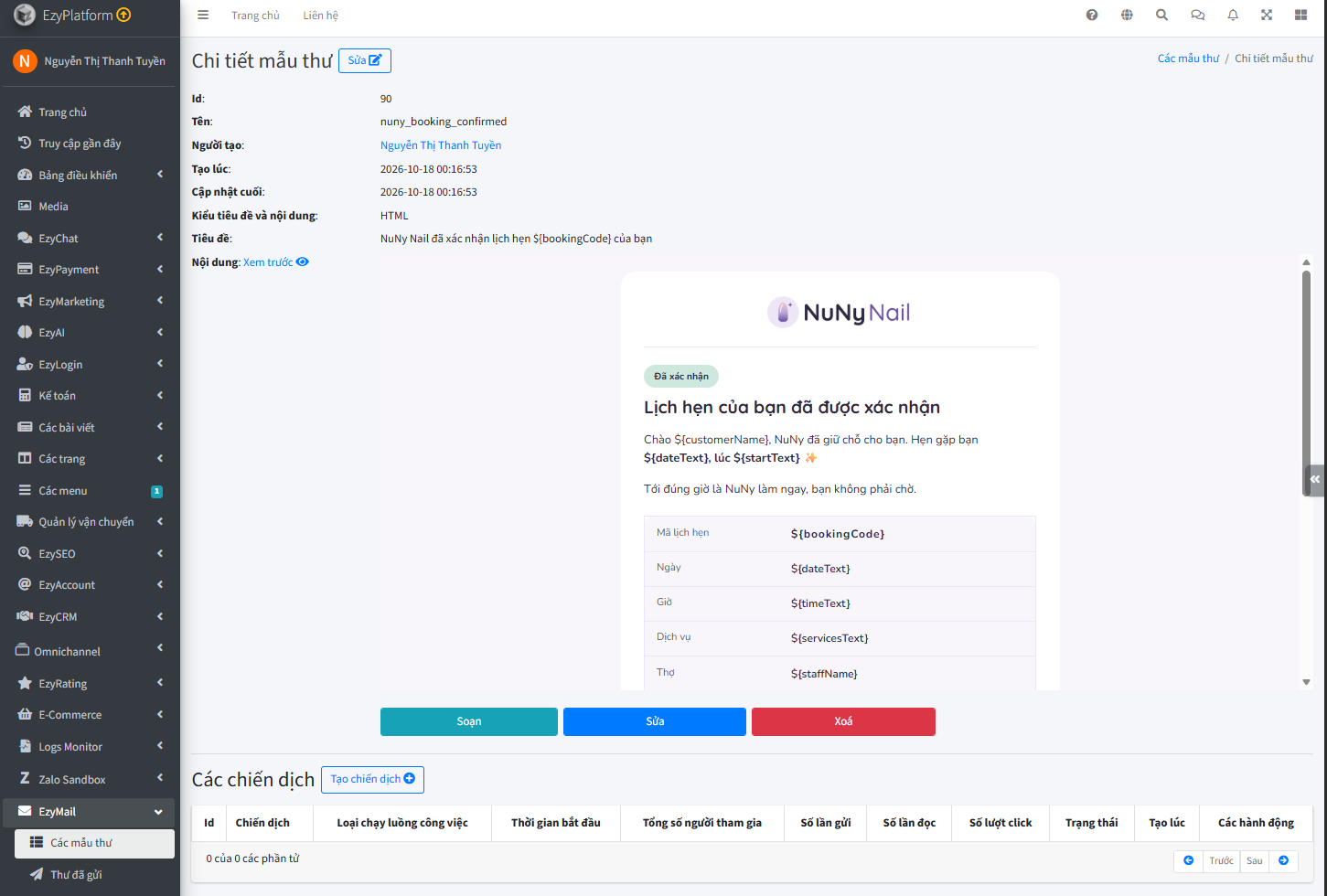Screen dimensions: 1327x896
Task: Select Thư đã gửi submenu item
Action: tap(94, 875)
